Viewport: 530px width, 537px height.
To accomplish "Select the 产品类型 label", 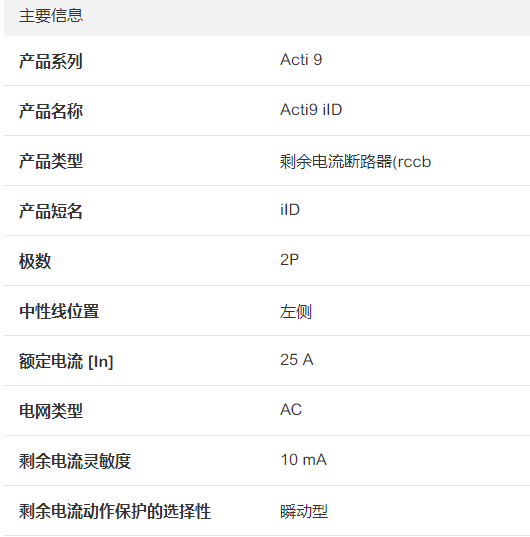I will [x=51, y=161].
